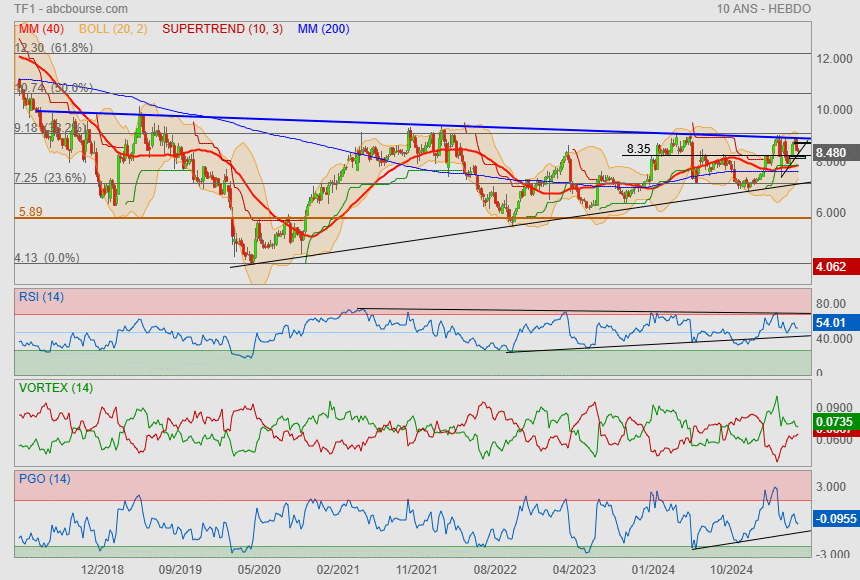Click the '01/2024' date on the time axis

(x=653, y=570)
